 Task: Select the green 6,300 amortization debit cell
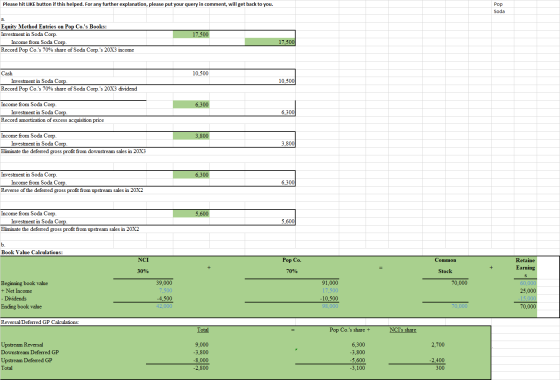[x=191, y=104]
